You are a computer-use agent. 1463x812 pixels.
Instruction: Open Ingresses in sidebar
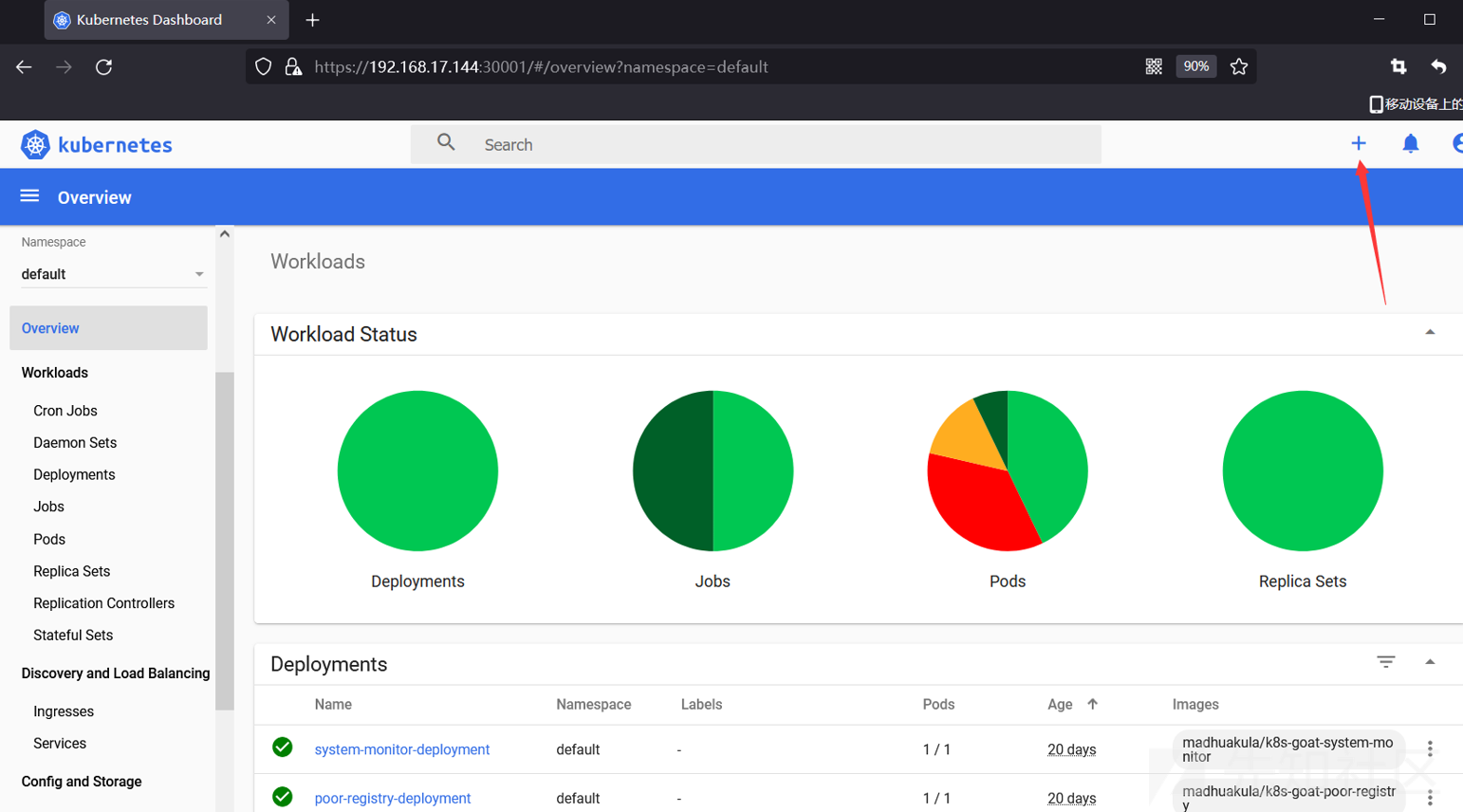pos(64,711)
